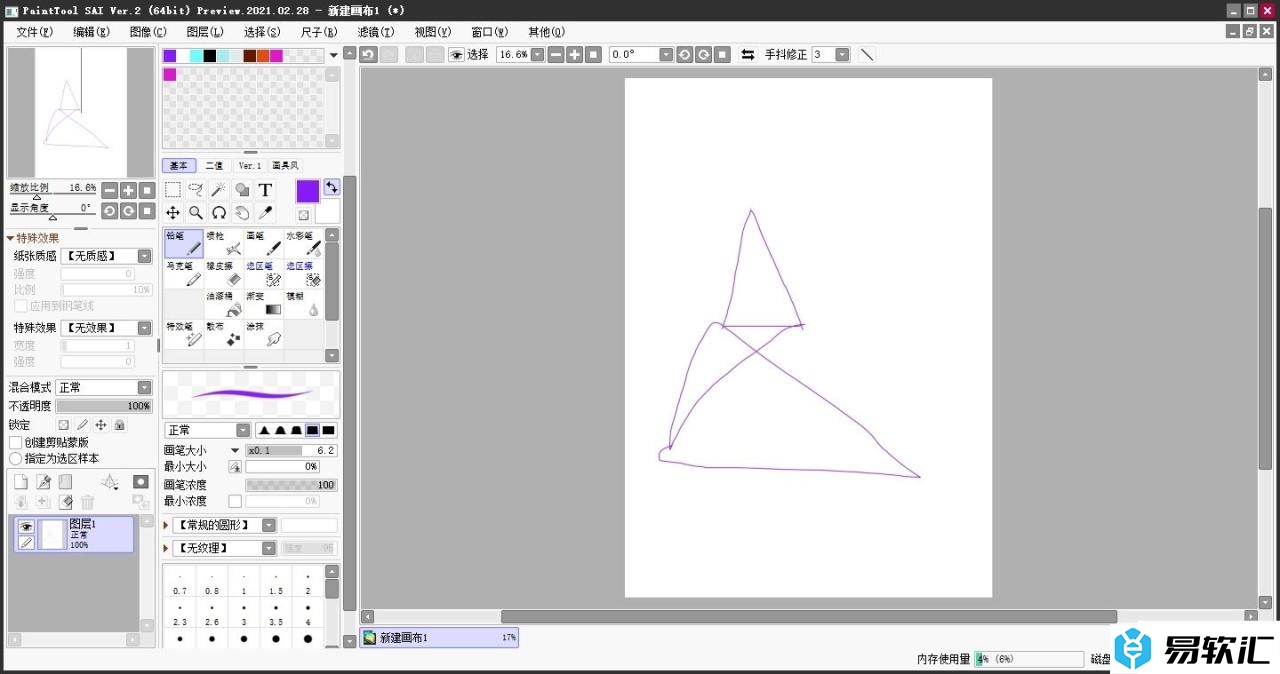Choose the 油漆桶 paint bucket tool
Viewport: 1280px width, 674px height.
click(x=224, y=304)
